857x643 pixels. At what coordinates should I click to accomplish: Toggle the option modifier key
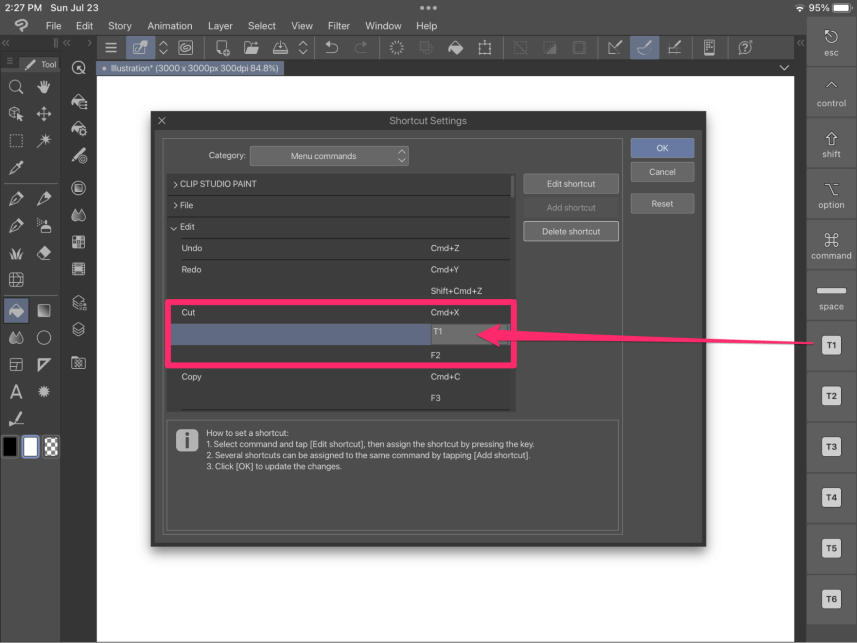pos(831,195)
